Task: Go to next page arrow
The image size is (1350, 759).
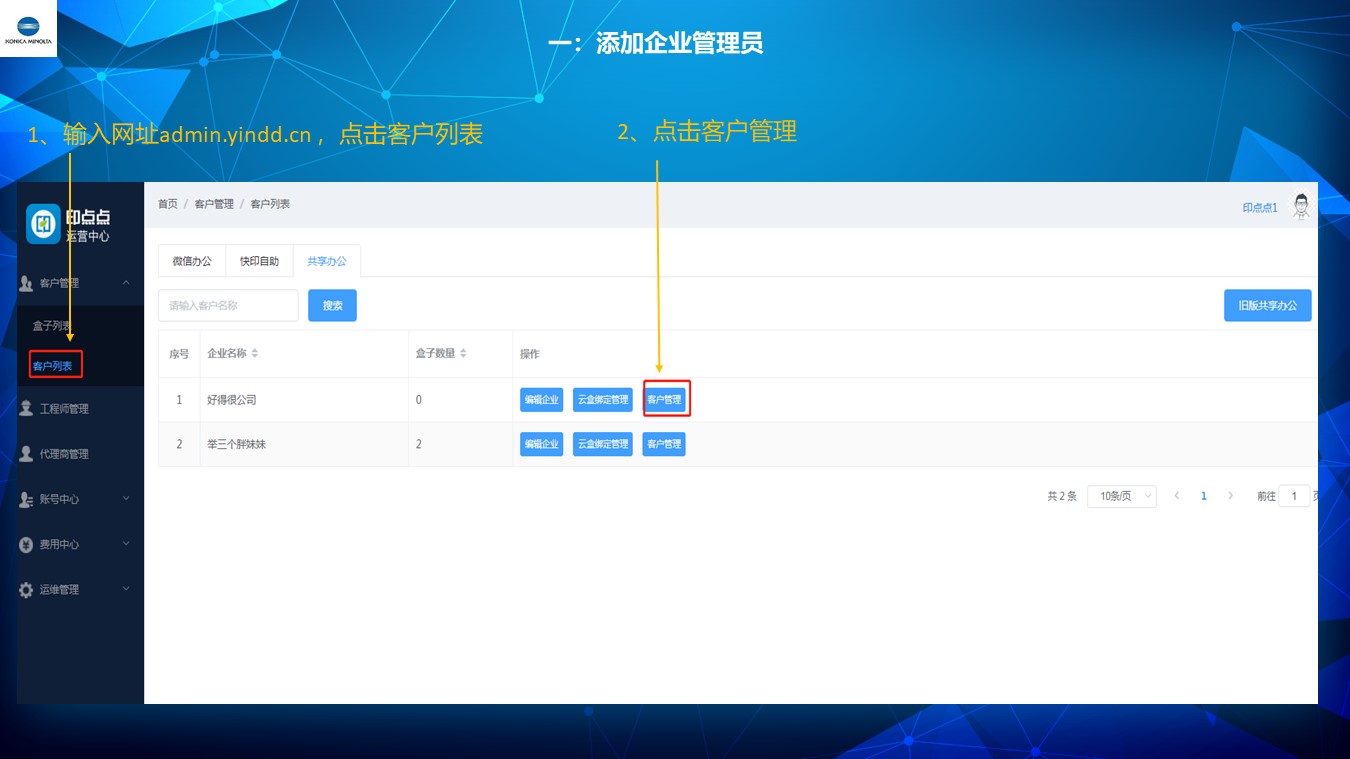Action: (1230, 496)
